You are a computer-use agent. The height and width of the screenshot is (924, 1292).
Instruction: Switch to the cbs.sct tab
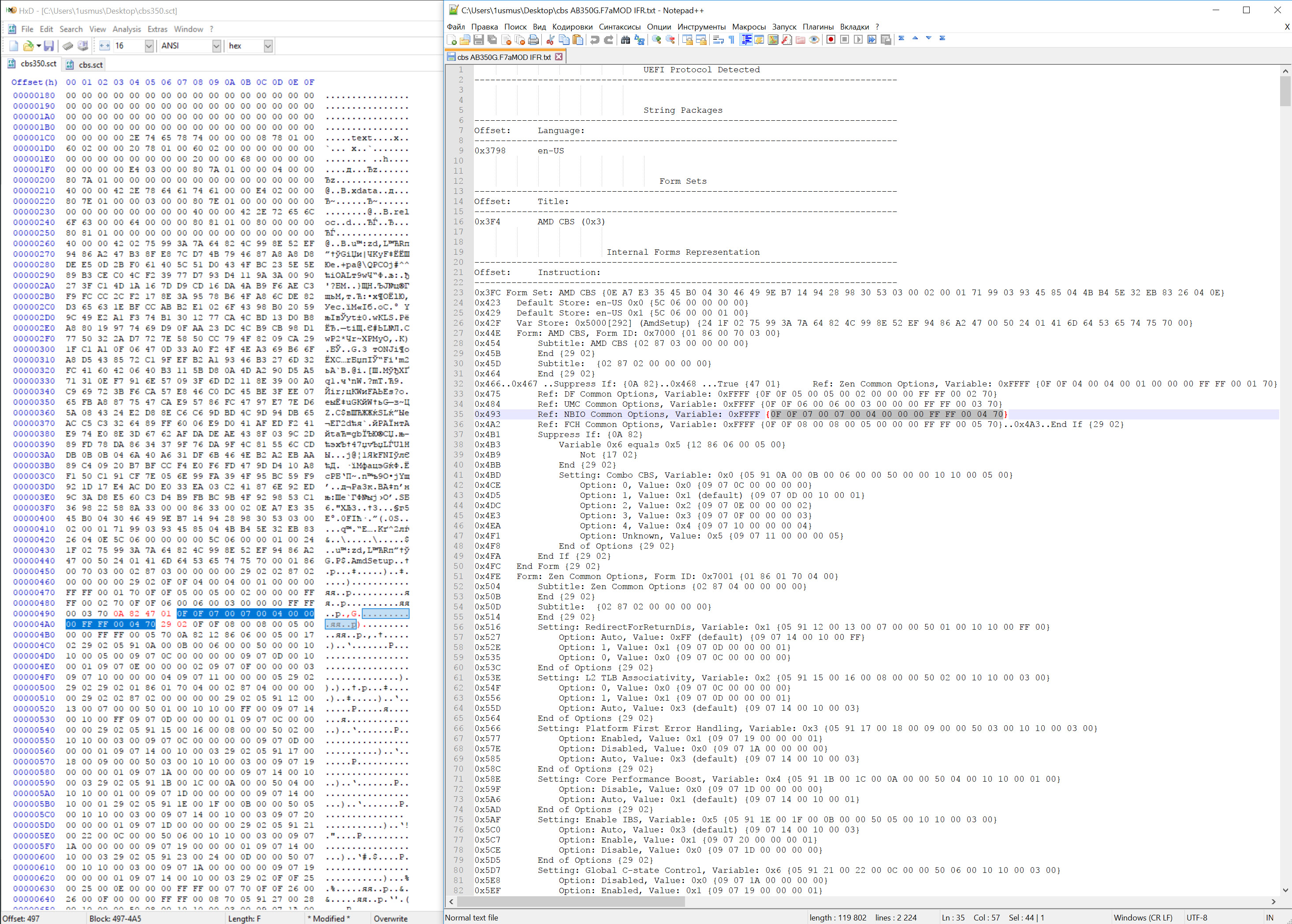tap(90, 65)
